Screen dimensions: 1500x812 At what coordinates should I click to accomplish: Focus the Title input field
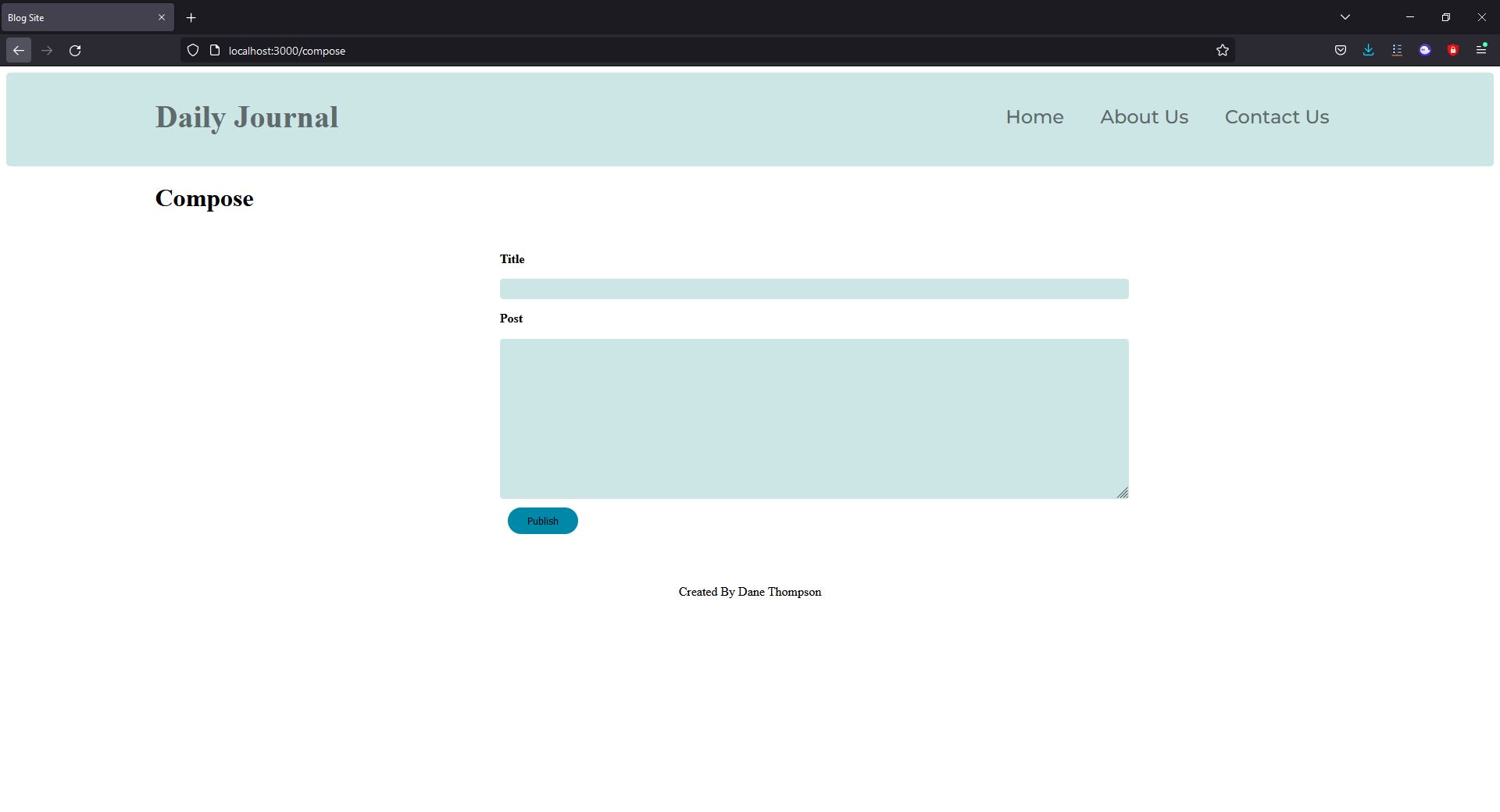[814, 289]
